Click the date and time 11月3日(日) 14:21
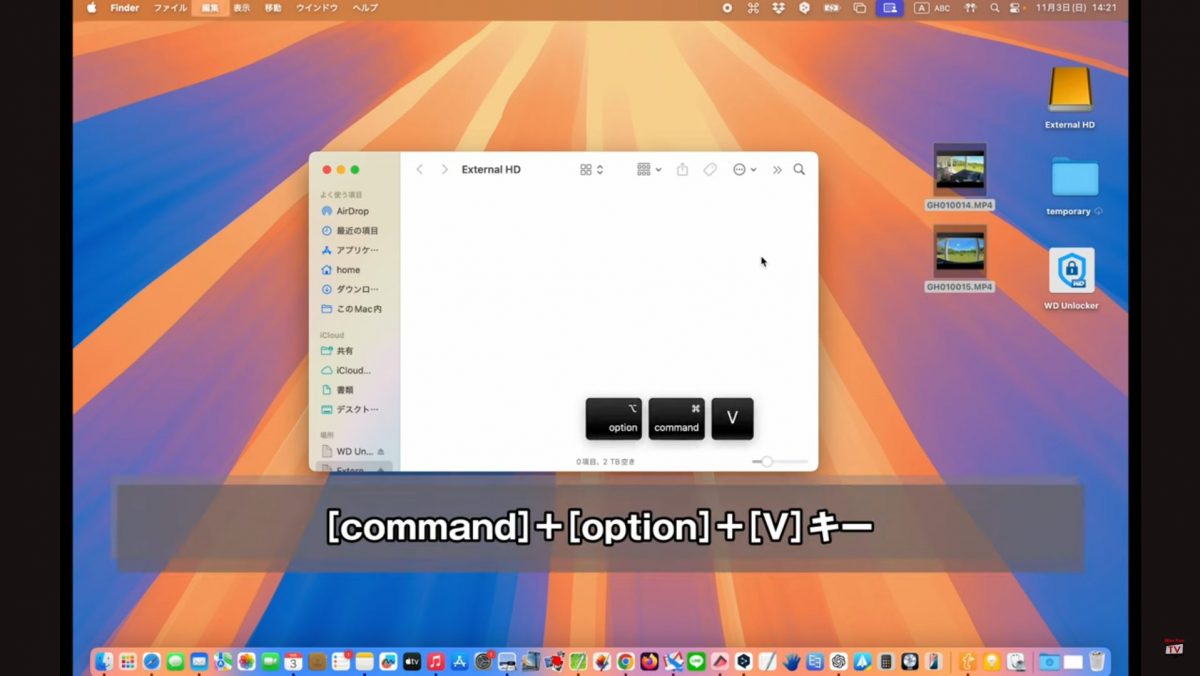This screenshot has height=676, width=1200. [1074, 8]
